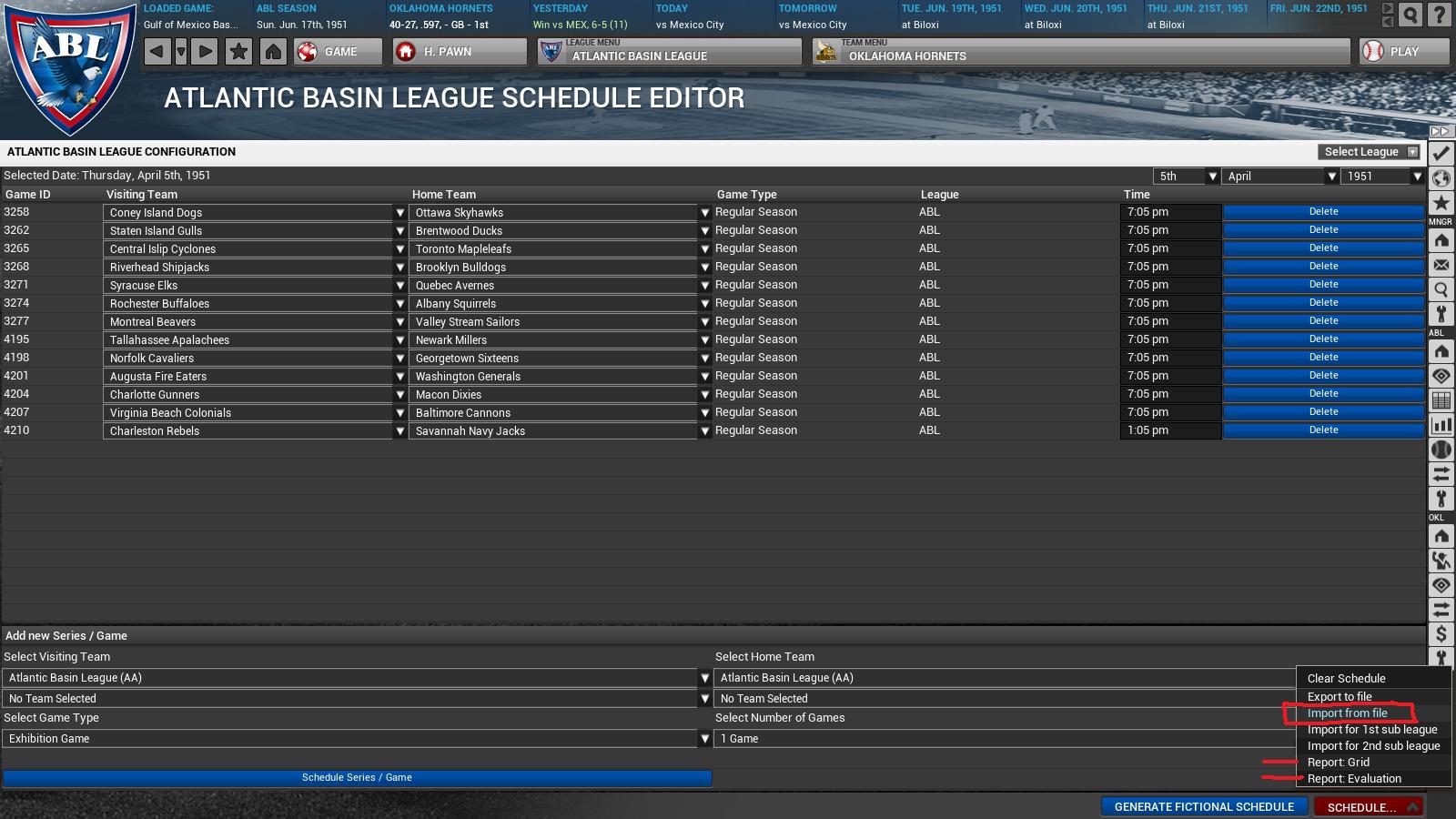Screen dimensions: 1456x819
Task: Click the red SCHEDULE... button
Action: 1368,807
